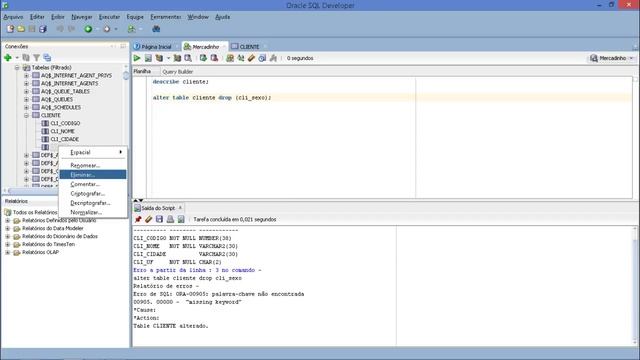This screenshot has height=360, width=640.
Task: Clear worksheet with eraser icon in editor toolbar
Action: [251, 58]
